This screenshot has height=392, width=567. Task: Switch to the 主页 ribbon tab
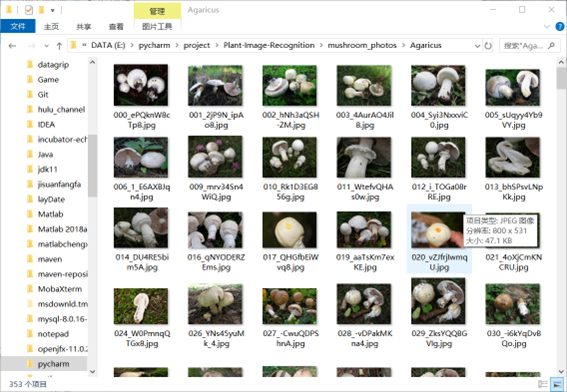[51, 26]
